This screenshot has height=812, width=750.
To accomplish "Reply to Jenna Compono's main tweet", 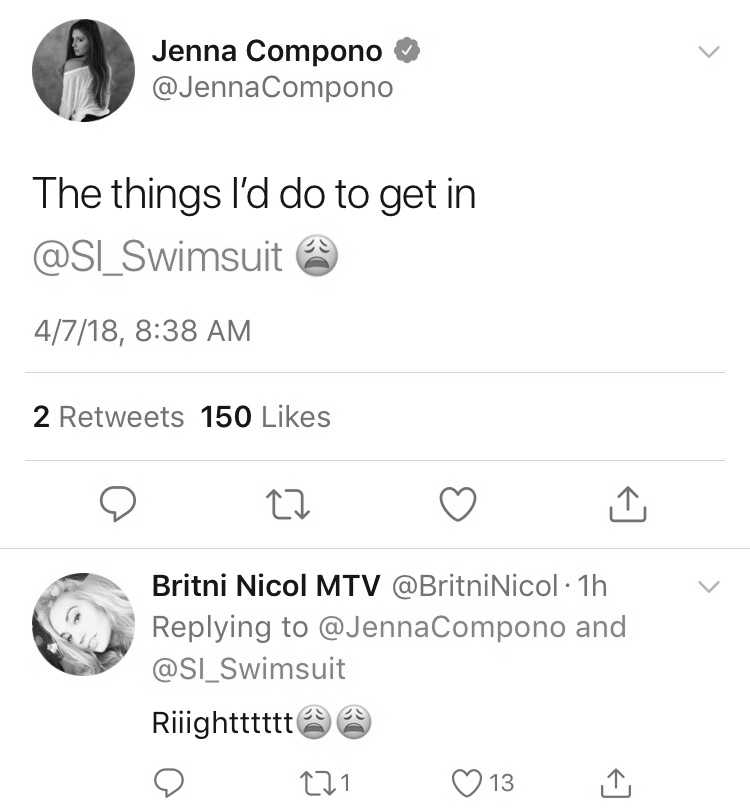I will pos(118,503).
